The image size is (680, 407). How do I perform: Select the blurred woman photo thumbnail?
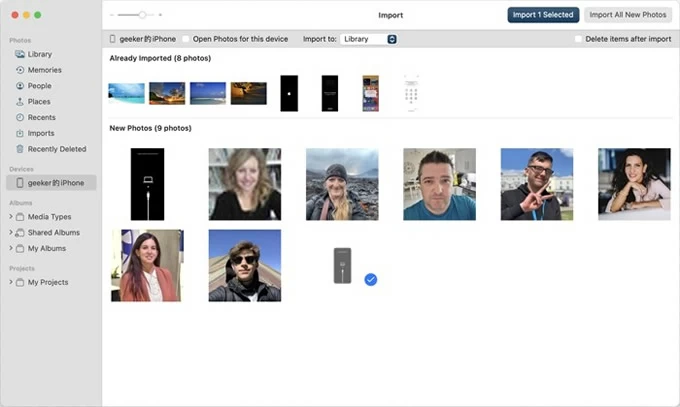point(244,184)
